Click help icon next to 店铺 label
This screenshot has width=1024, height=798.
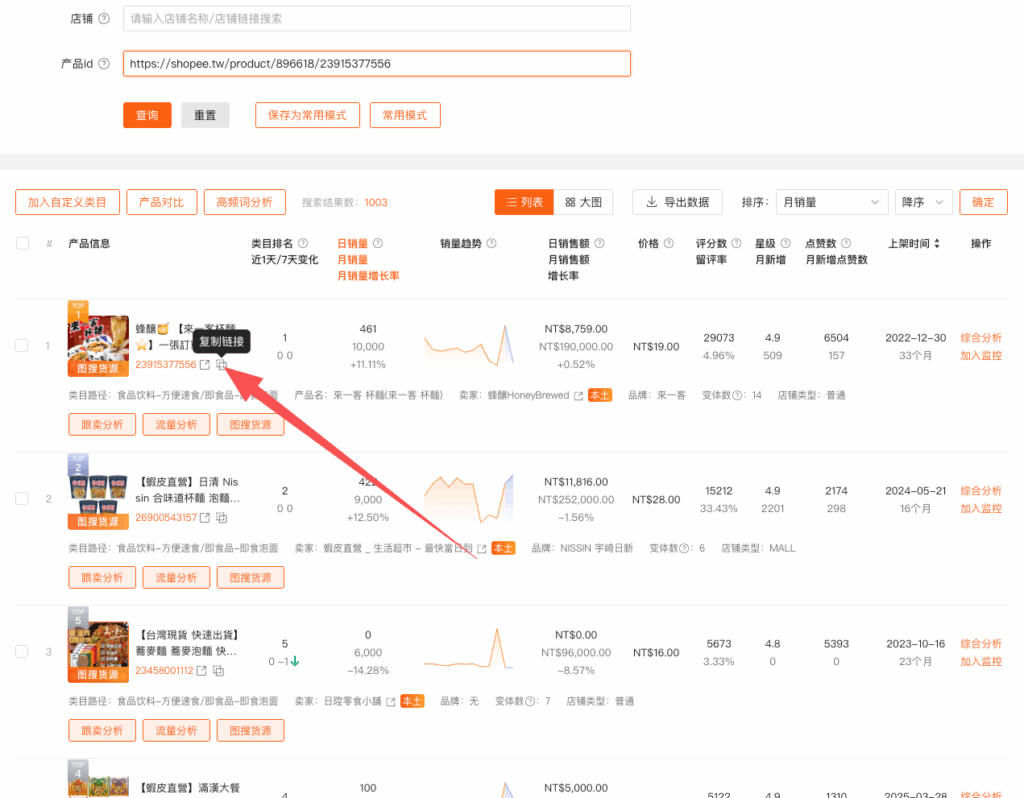(x=104, y=19)
